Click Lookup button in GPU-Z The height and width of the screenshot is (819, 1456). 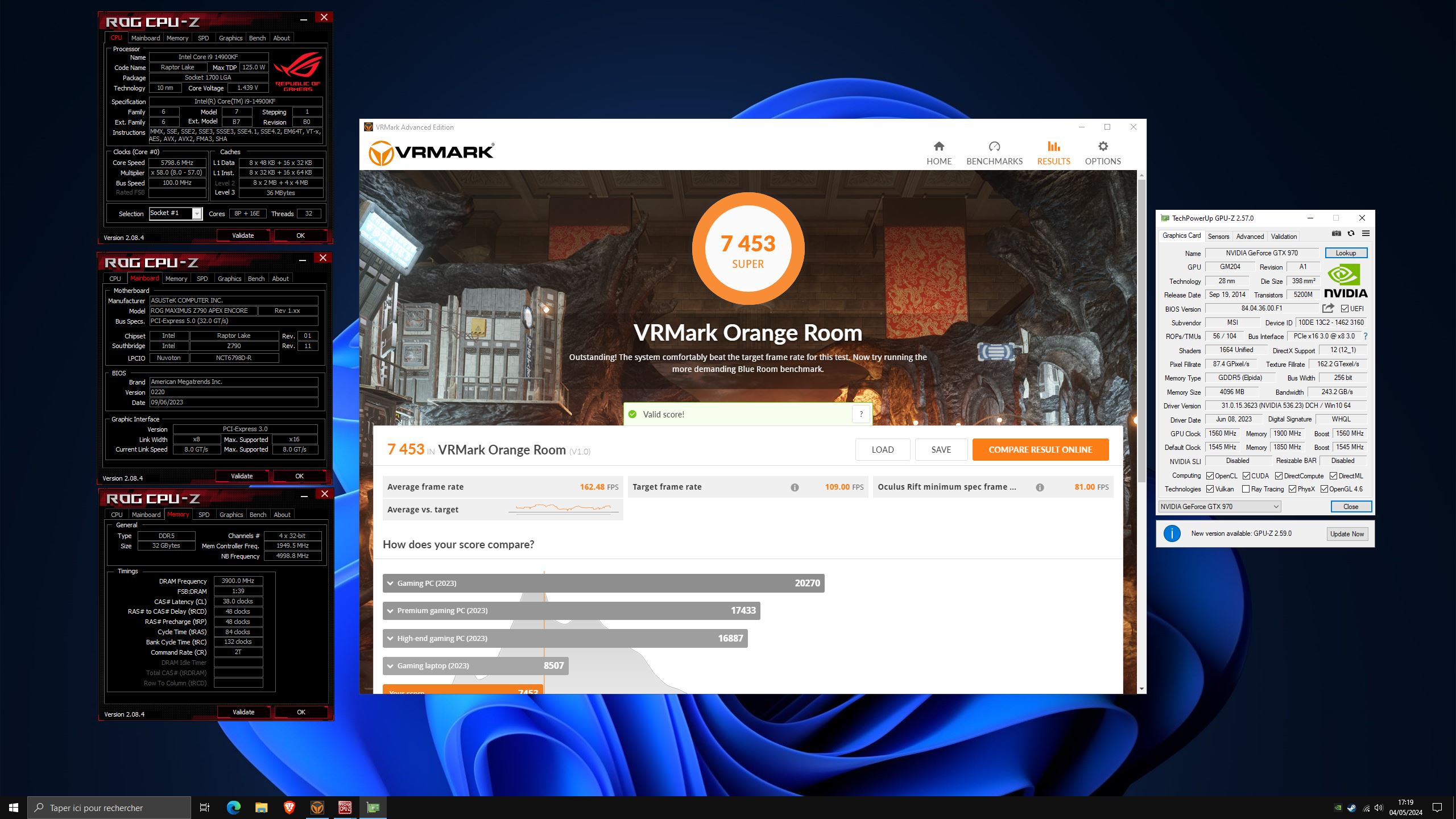tap(1346, 253)
